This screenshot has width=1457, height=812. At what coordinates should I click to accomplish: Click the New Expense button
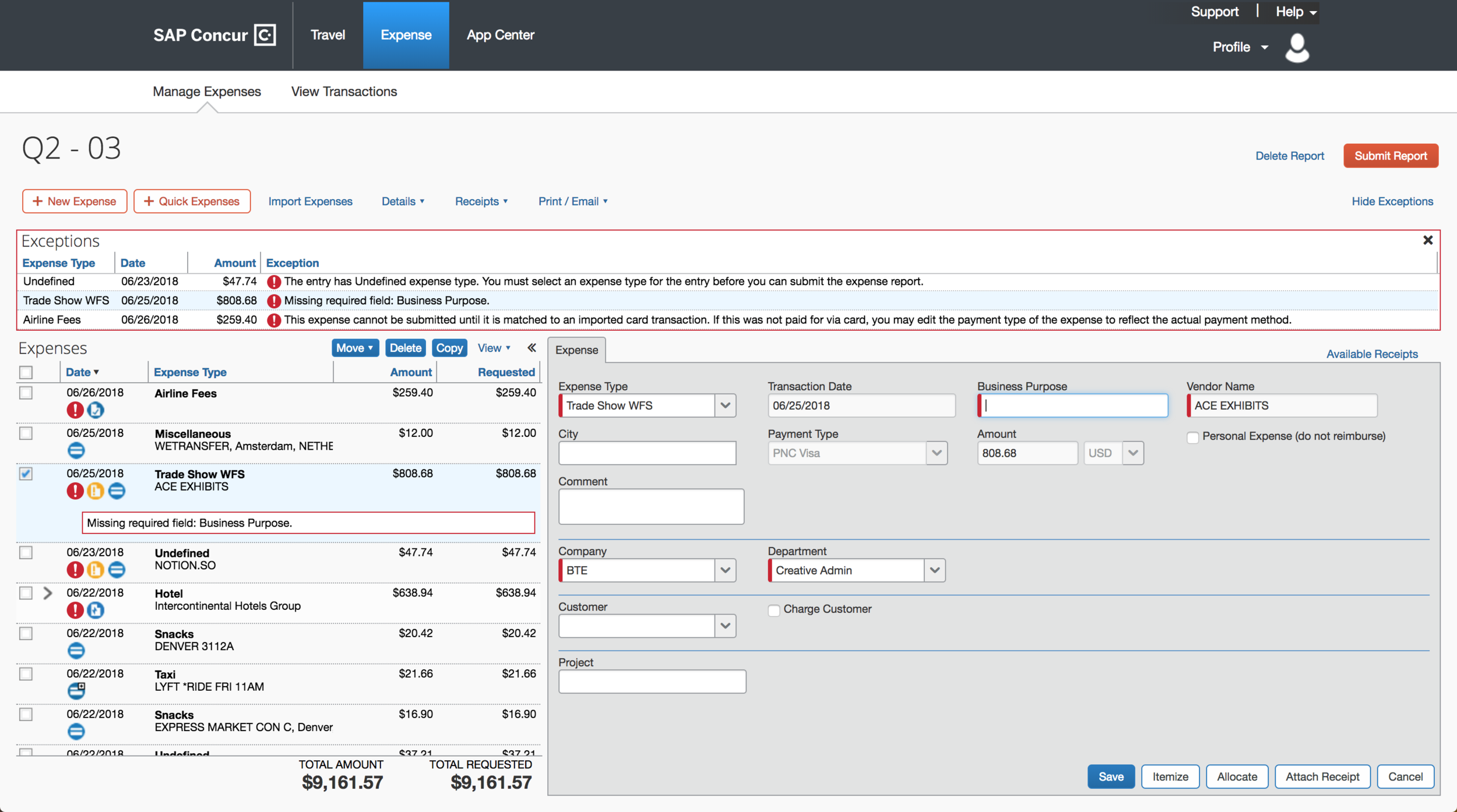[75, 202]
